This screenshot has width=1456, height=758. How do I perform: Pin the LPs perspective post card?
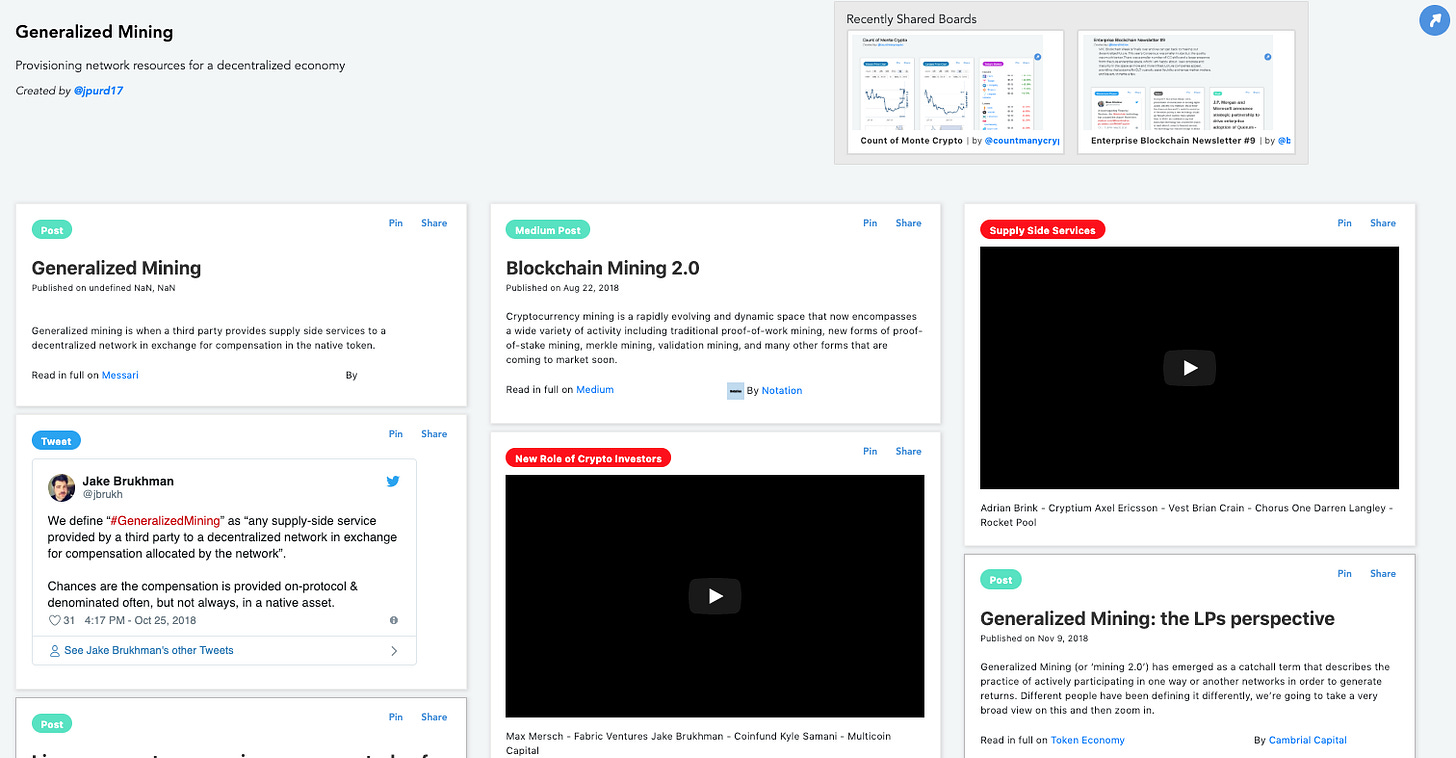coord(1344,573)
